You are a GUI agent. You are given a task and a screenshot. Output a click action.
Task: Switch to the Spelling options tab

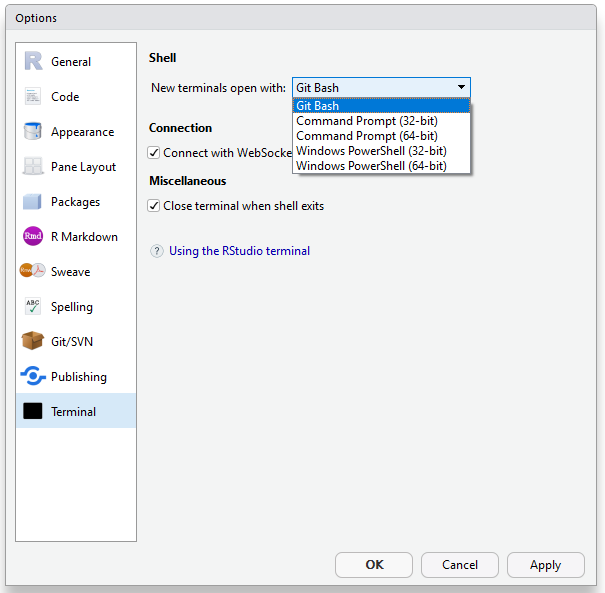[x=71, y=307]
